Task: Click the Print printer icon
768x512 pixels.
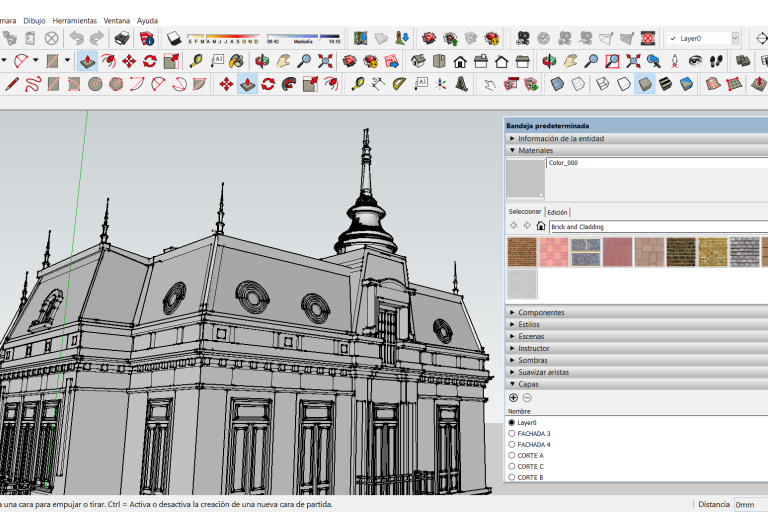Action: pyautogui.click(x=121, y=38)
